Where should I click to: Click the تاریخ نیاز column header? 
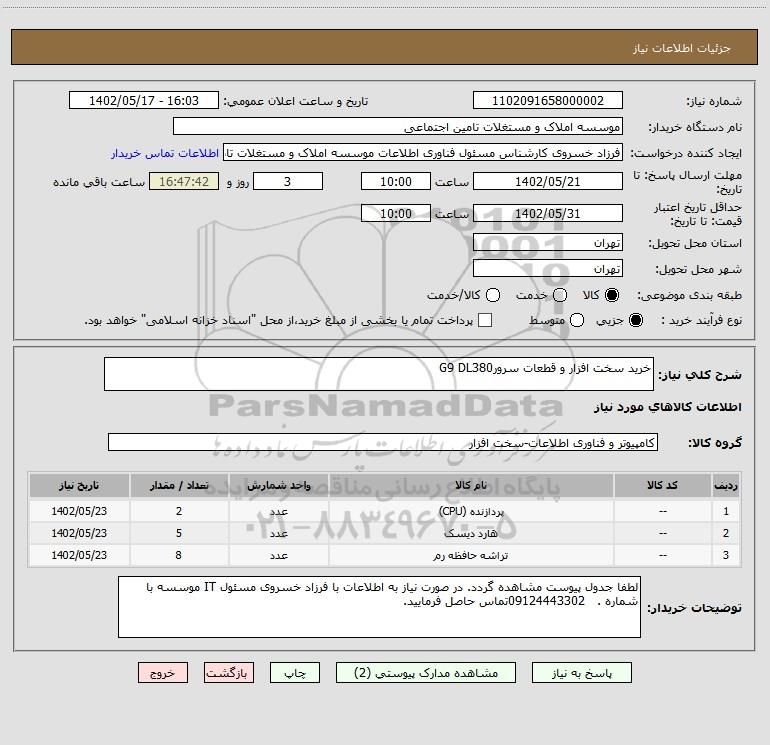point(79,485)
